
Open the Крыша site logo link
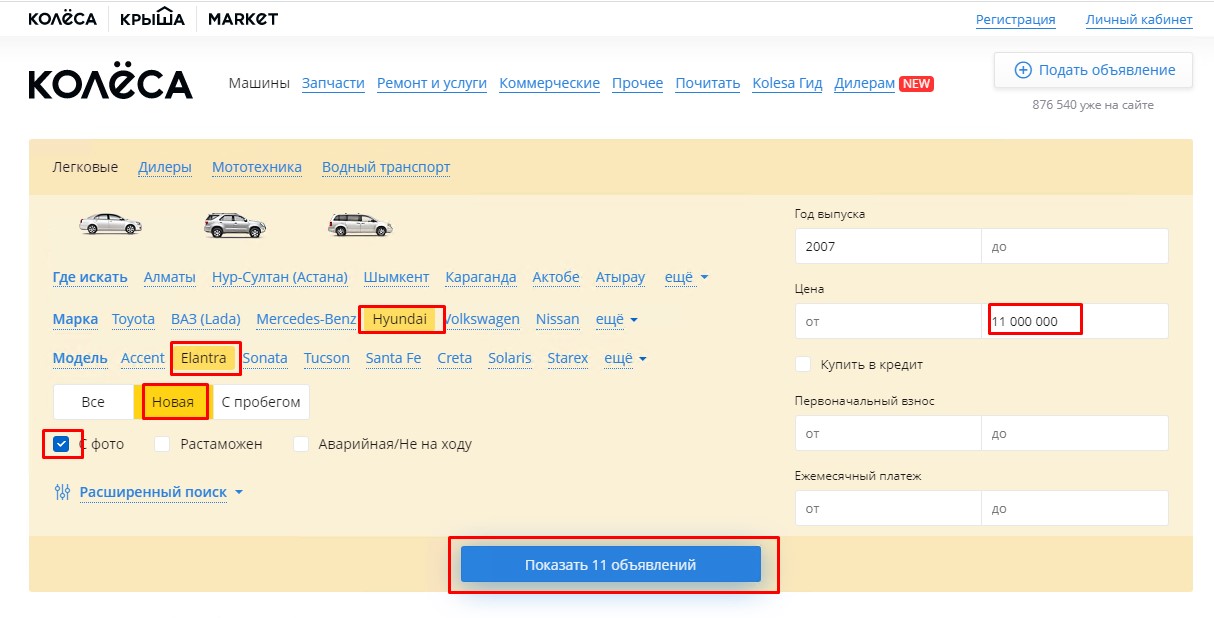(152, 18)
